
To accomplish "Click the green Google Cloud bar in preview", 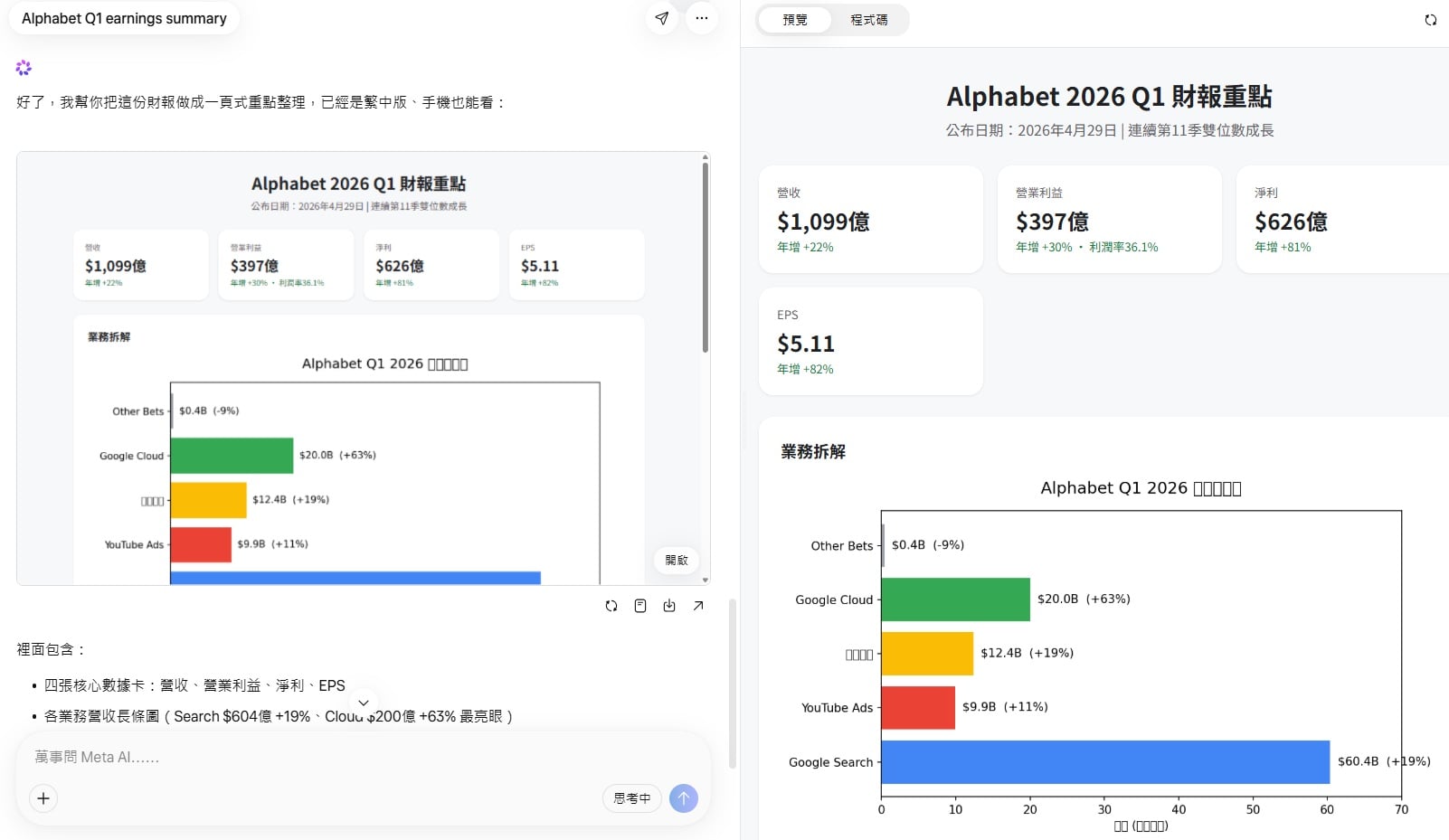I will click(x=955, y=599).
